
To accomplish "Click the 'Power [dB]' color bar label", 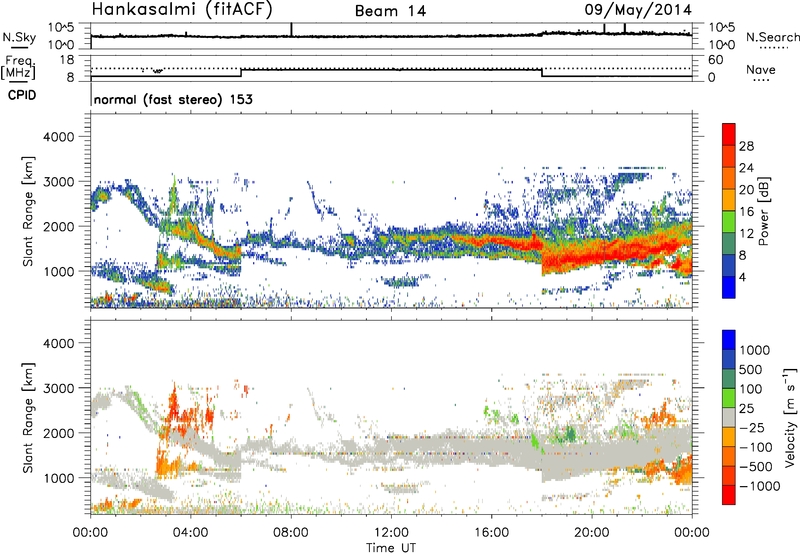I will point(764,211).
